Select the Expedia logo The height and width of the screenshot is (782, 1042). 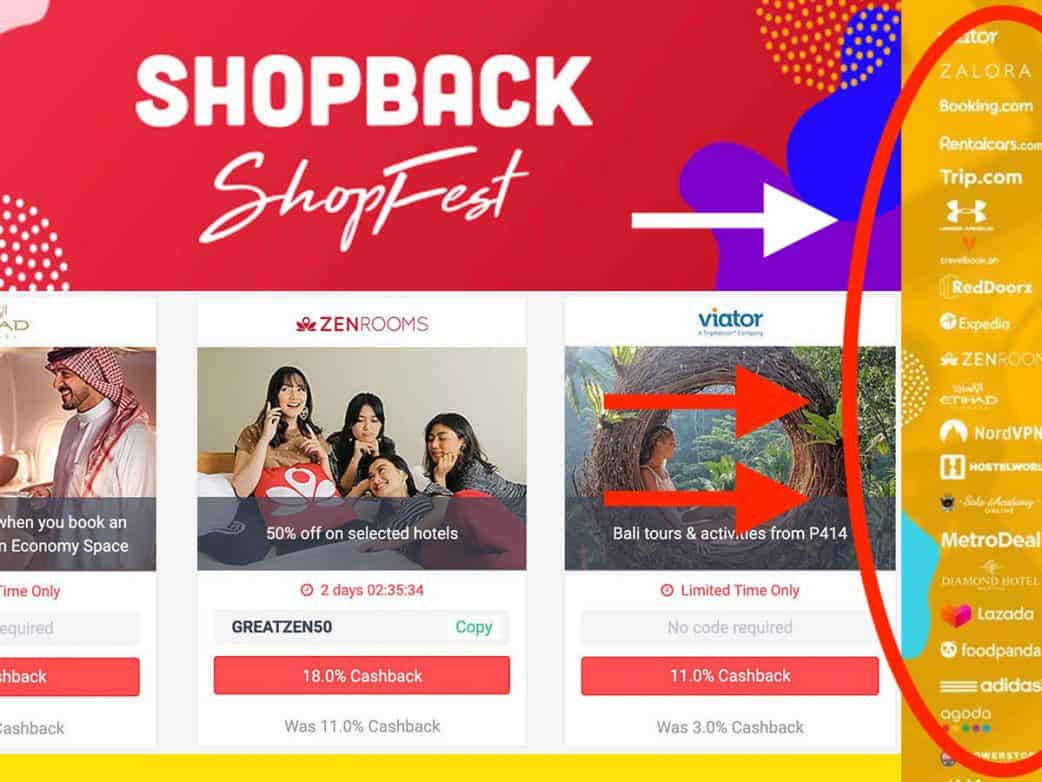coord(975,323)
